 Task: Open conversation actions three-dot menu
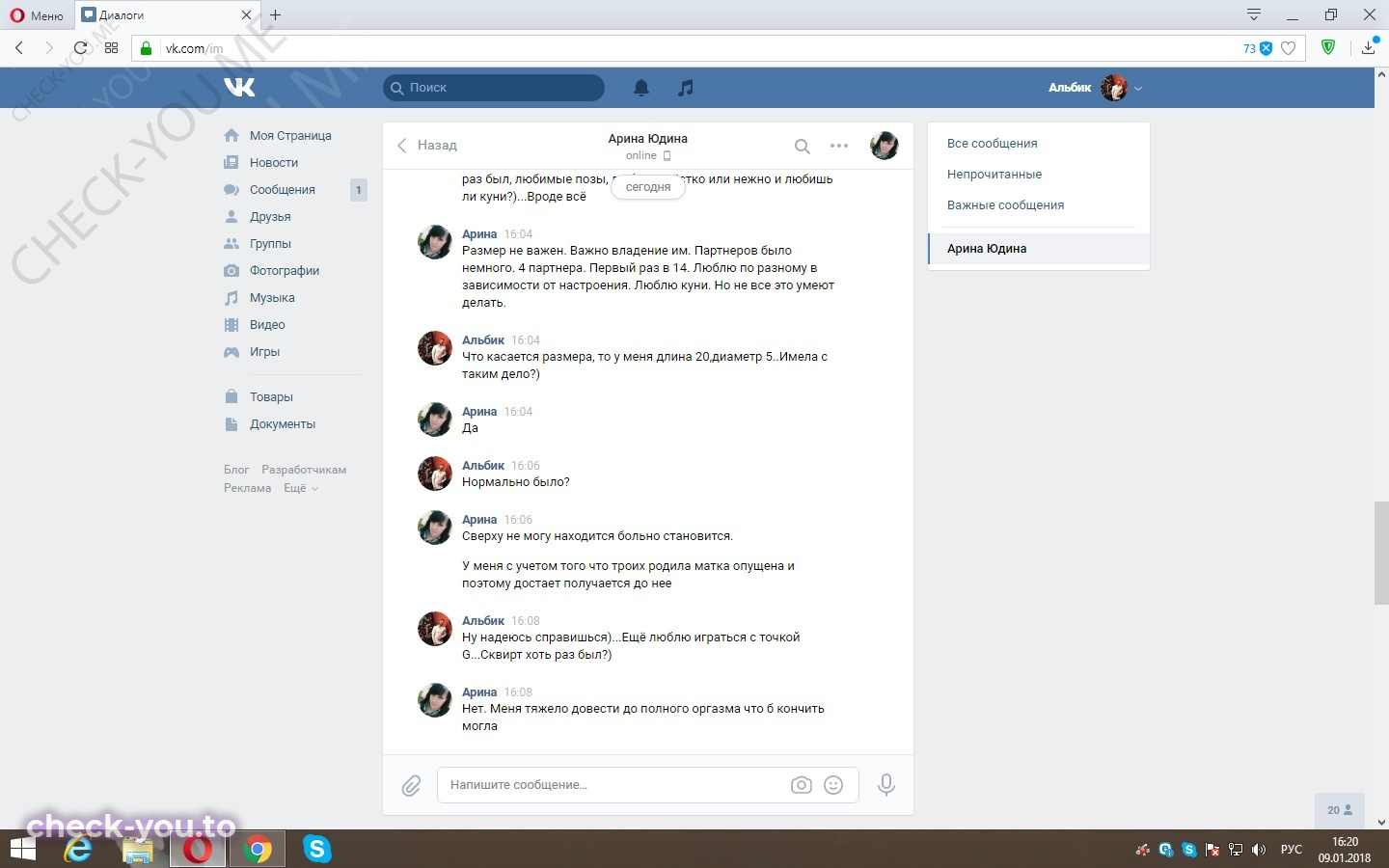(x=839, y=146)
